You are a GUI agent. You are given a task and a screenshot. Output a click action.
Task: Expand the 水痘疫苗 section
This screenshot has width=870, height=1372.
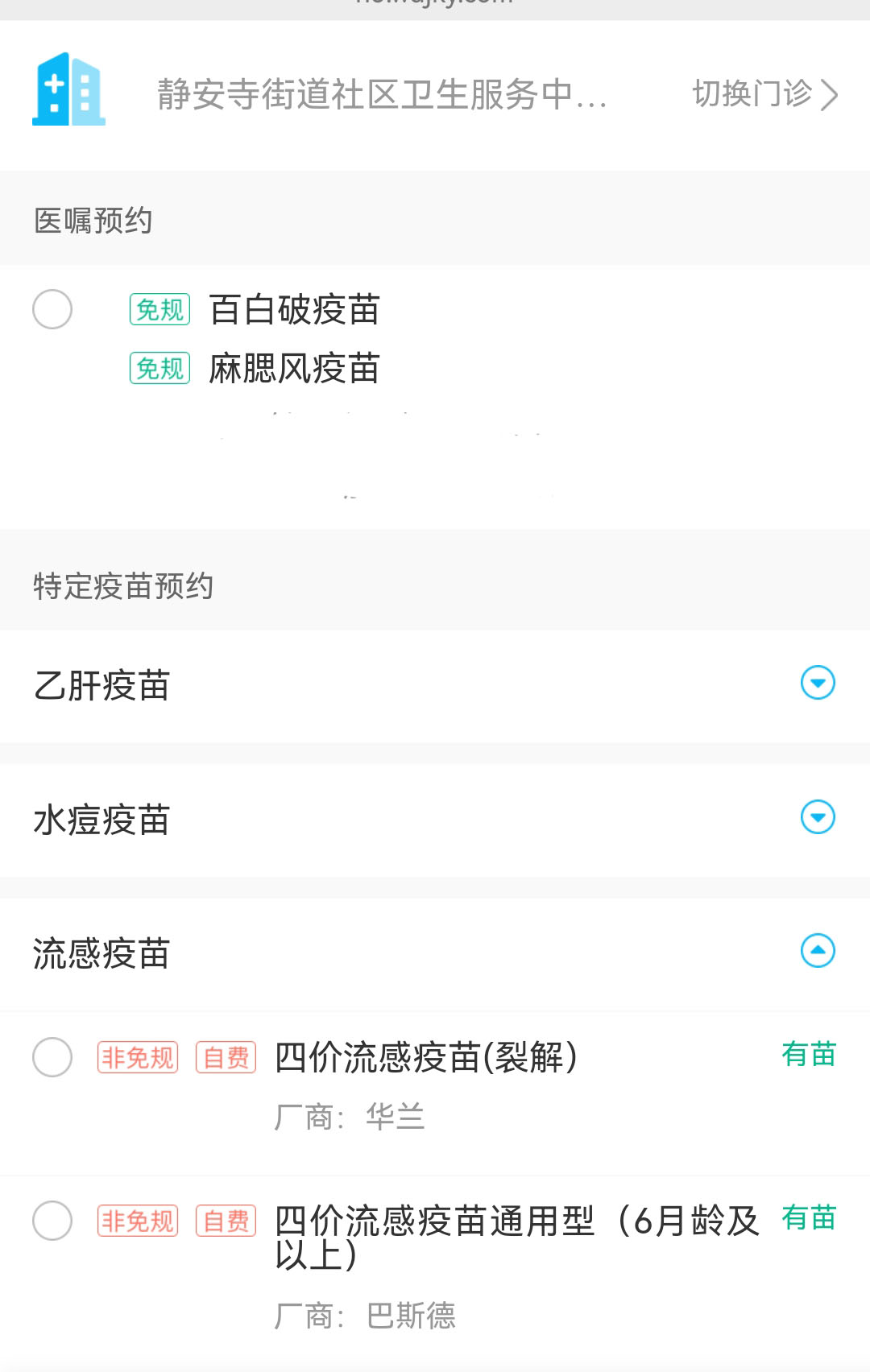pos(818,817)
